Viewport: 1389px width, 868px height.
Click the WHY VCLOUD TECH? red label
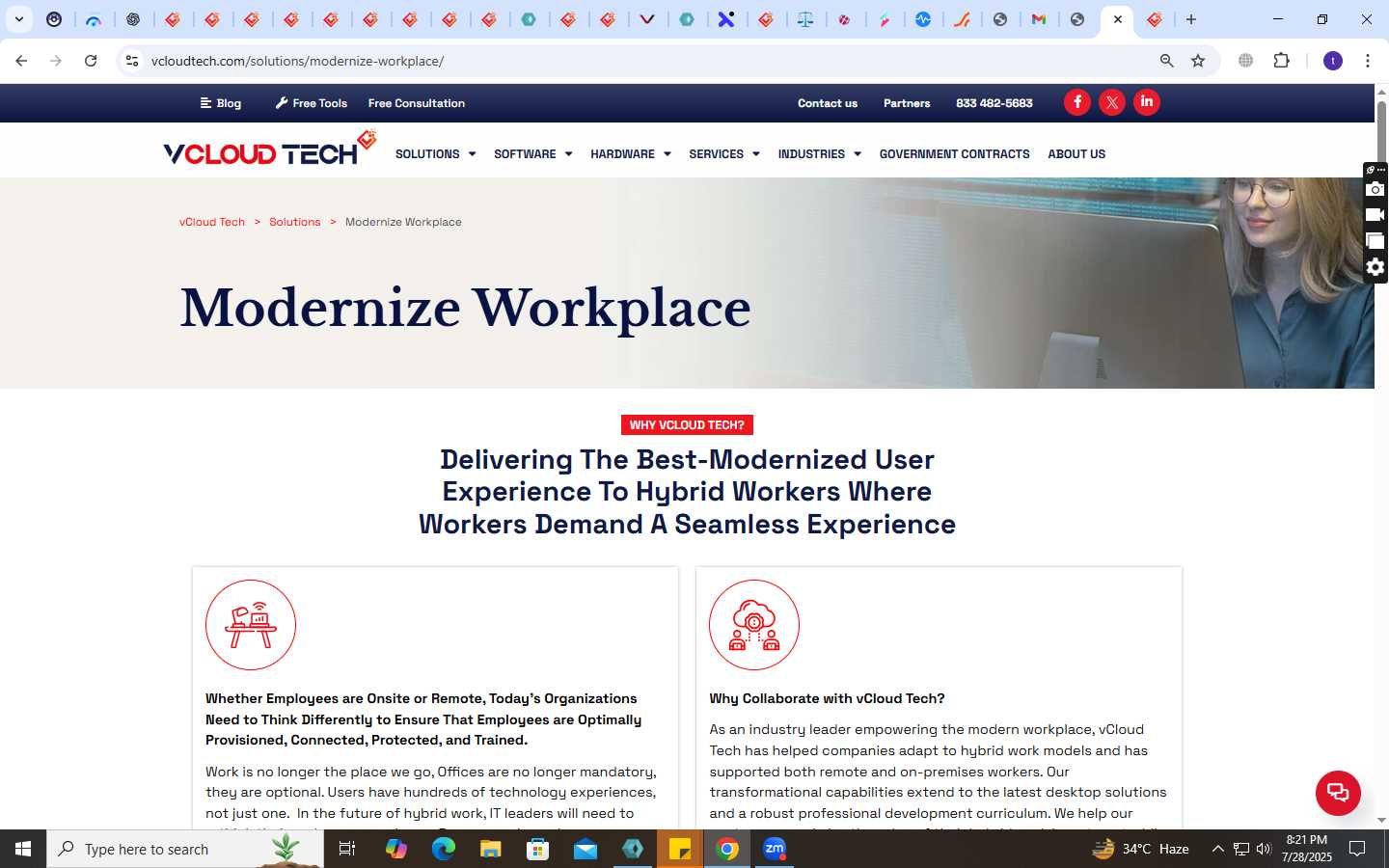[687, 425]
